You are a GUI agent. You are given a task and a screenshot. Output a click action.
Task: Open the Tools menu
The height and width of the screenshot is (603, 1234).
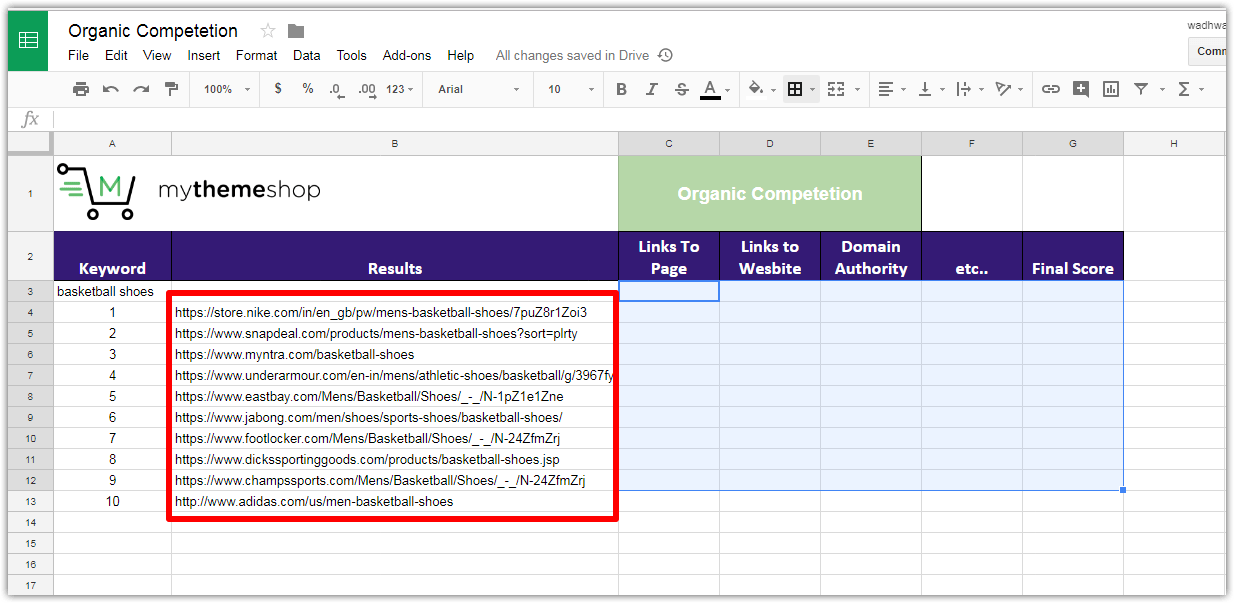click(x=352, y=56)
